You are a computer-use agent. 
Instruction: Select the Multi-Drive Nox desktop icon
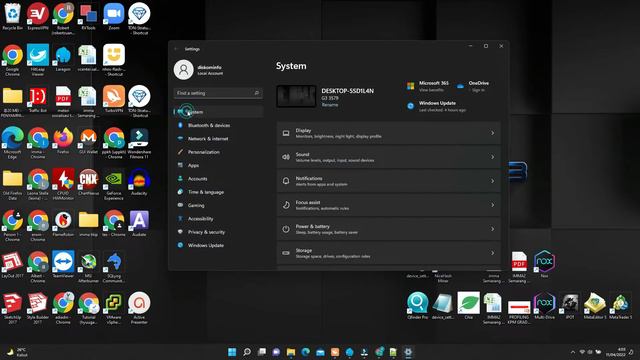[x=544, y=306]
